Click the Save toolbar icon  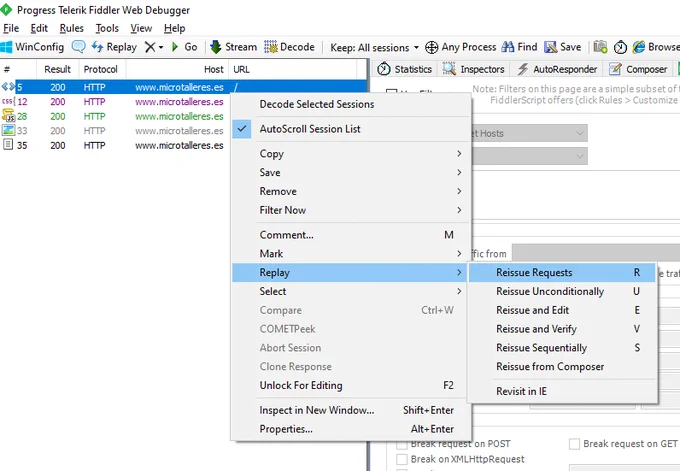click(550, 47)
